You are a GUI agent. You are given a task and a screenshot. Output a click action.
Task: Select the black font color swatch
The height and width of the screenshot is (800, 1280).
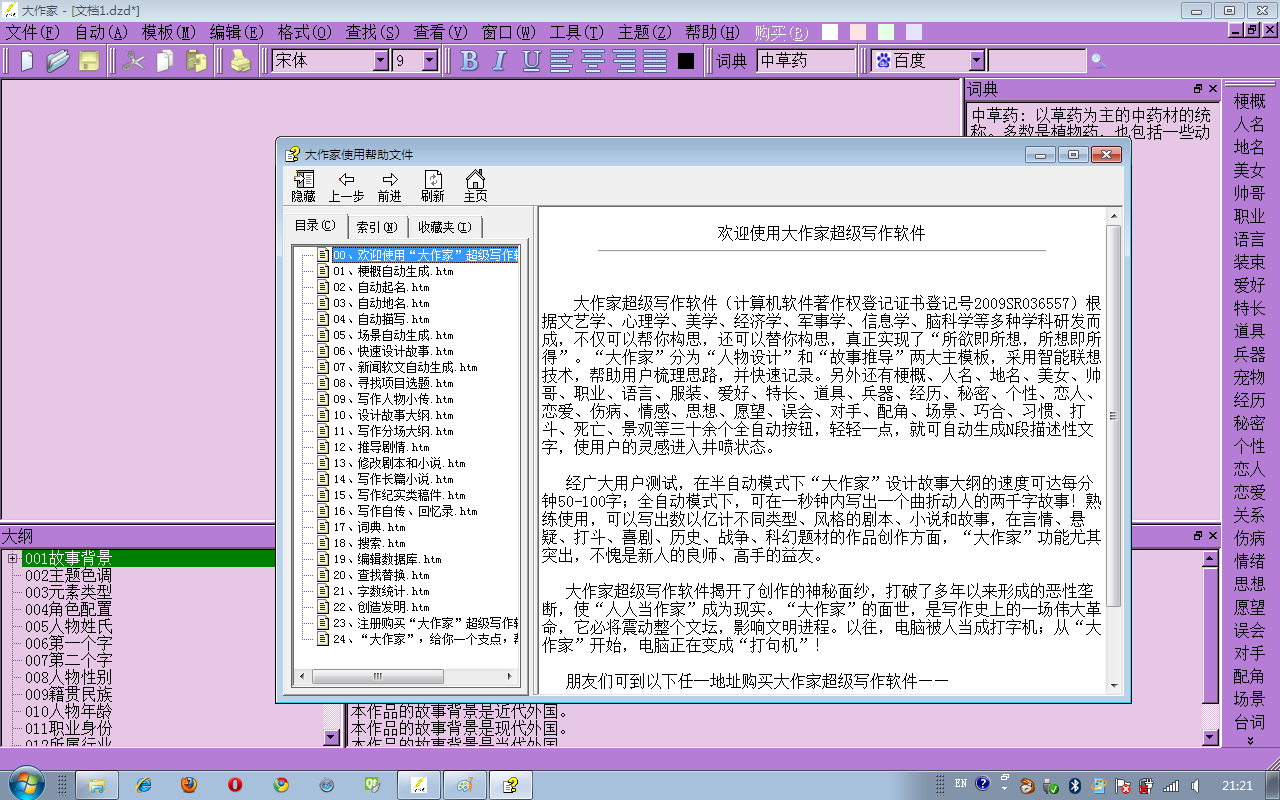click(x=686, y=61)
